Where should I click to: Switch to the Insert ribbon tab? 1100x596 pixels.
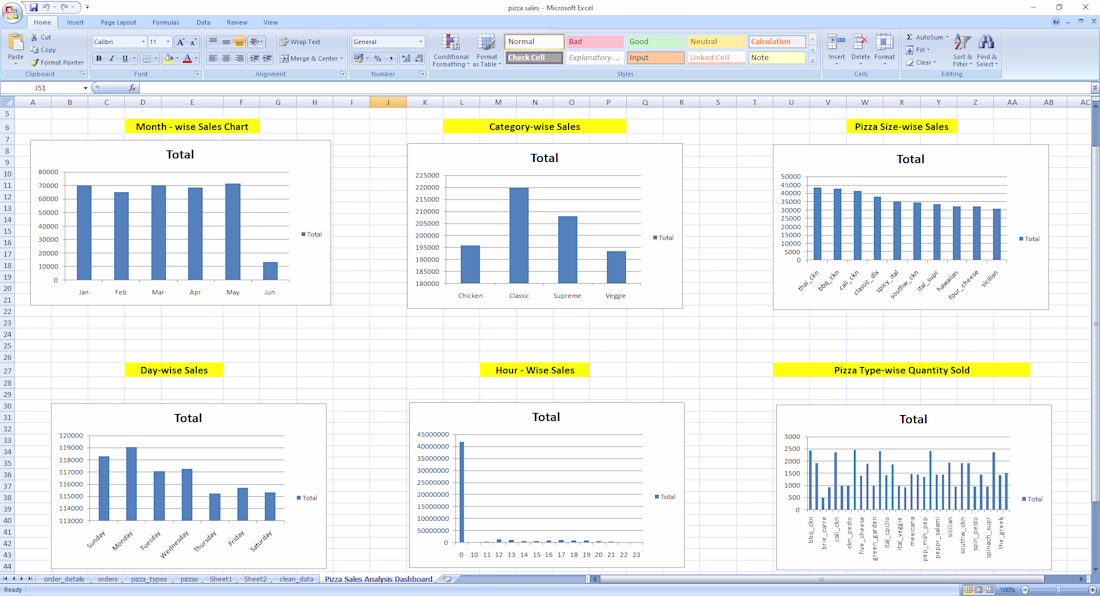click(x=75, y=22)
